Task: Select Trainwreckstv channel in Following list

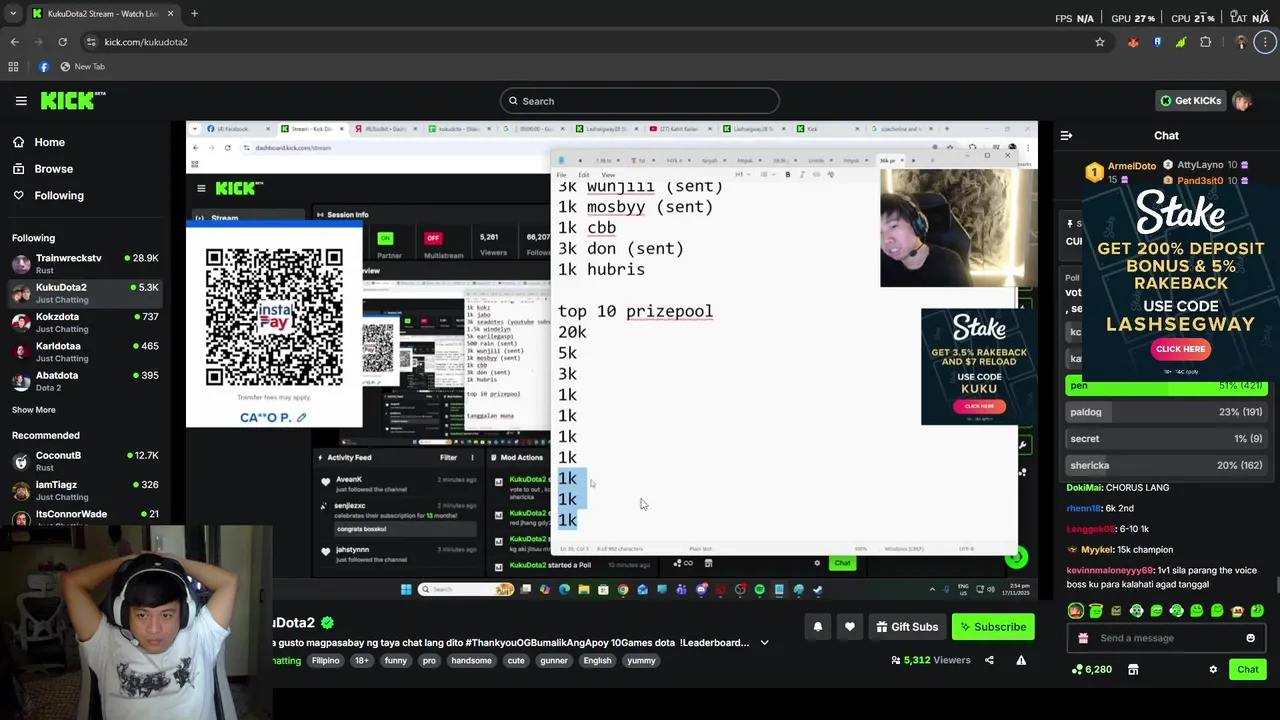Action: [85, 264]
